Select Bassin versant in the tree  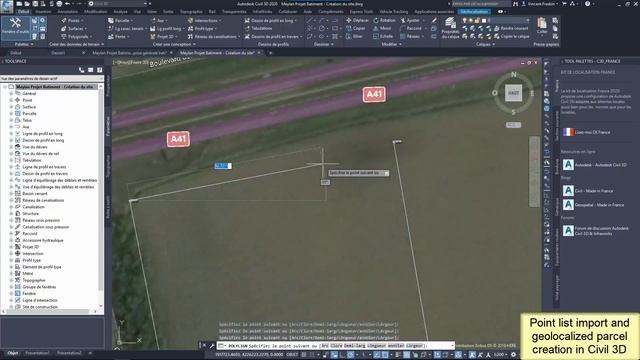(35, 194)
